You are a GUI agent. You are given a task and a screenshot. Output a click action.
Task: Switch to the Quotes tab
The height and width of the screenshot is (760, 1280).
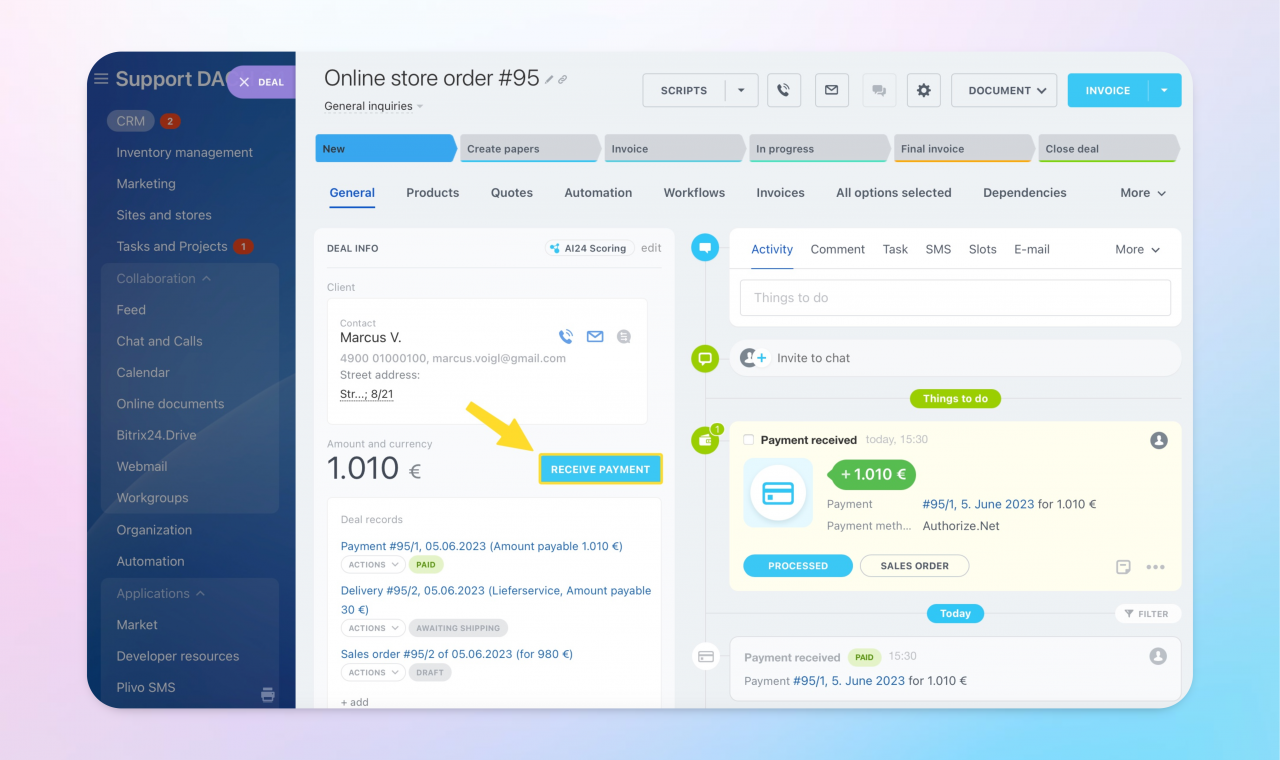click(x=512, y=193)
